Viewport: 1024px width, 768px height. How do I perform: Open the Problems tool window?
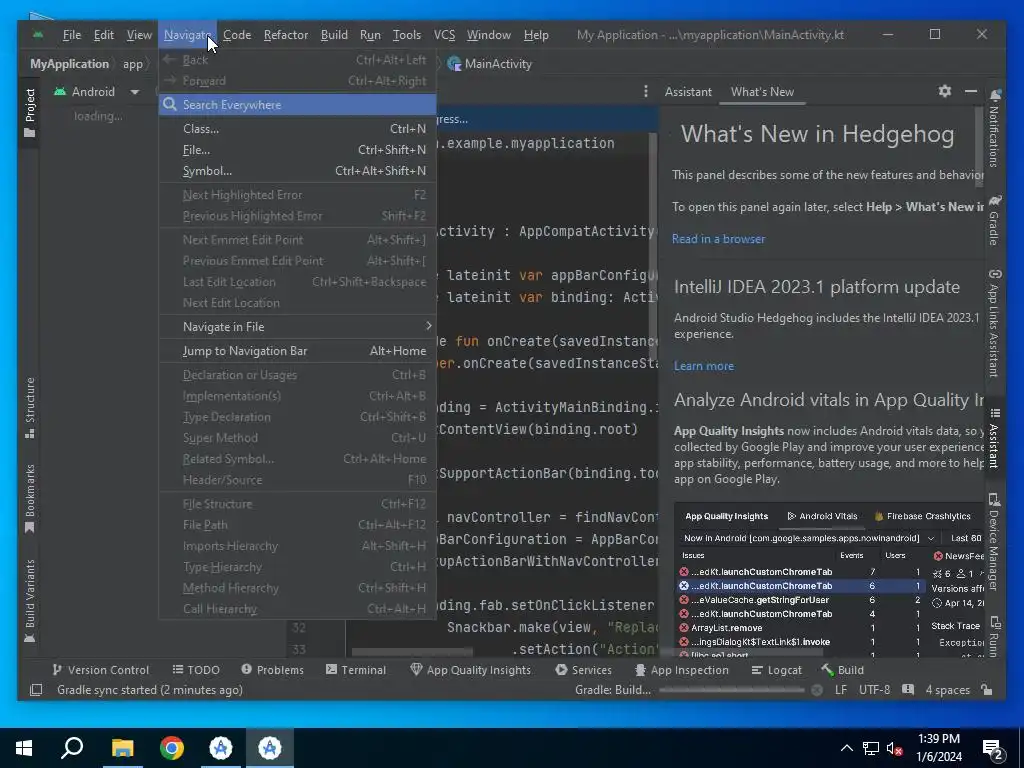272,669
